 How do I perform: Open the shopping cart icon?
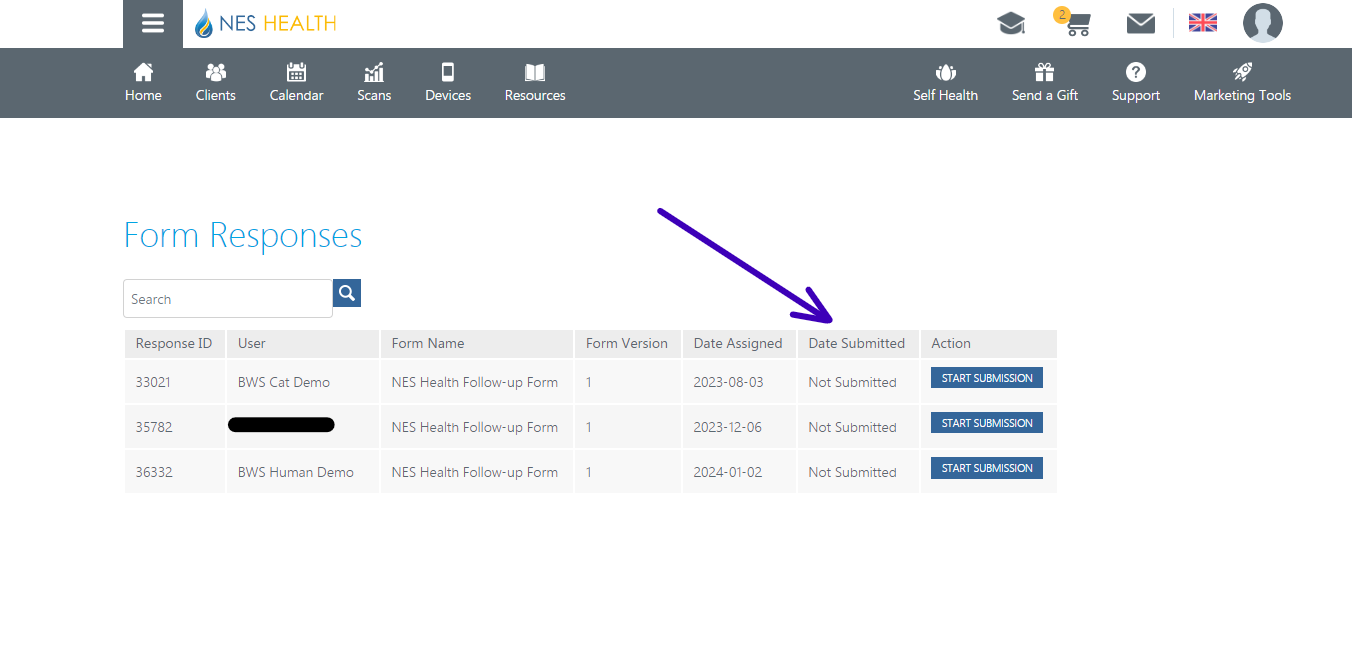point(1077,25)
